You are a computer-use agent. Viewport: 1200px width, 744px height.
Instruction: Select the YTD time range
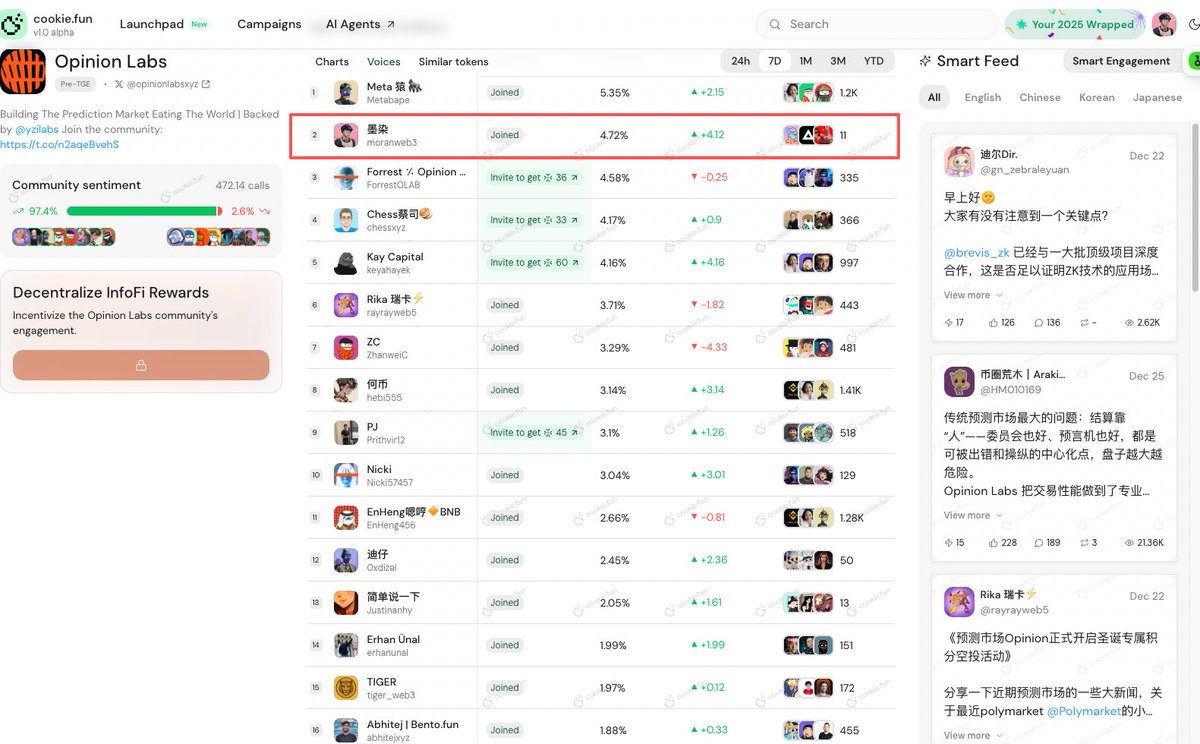[874, 61]
